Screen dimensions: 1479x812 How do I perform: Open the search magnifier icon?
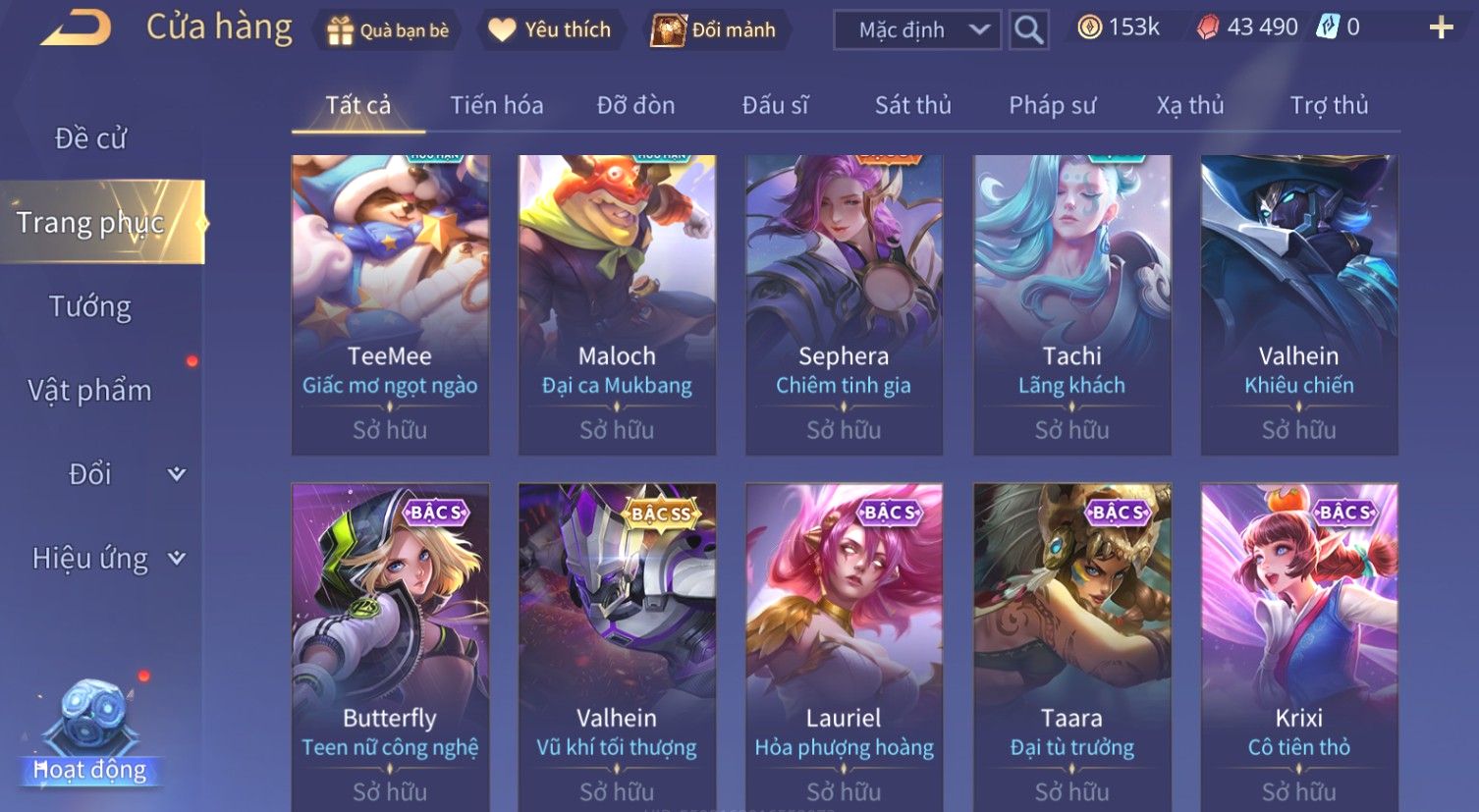coord(1027,30)
